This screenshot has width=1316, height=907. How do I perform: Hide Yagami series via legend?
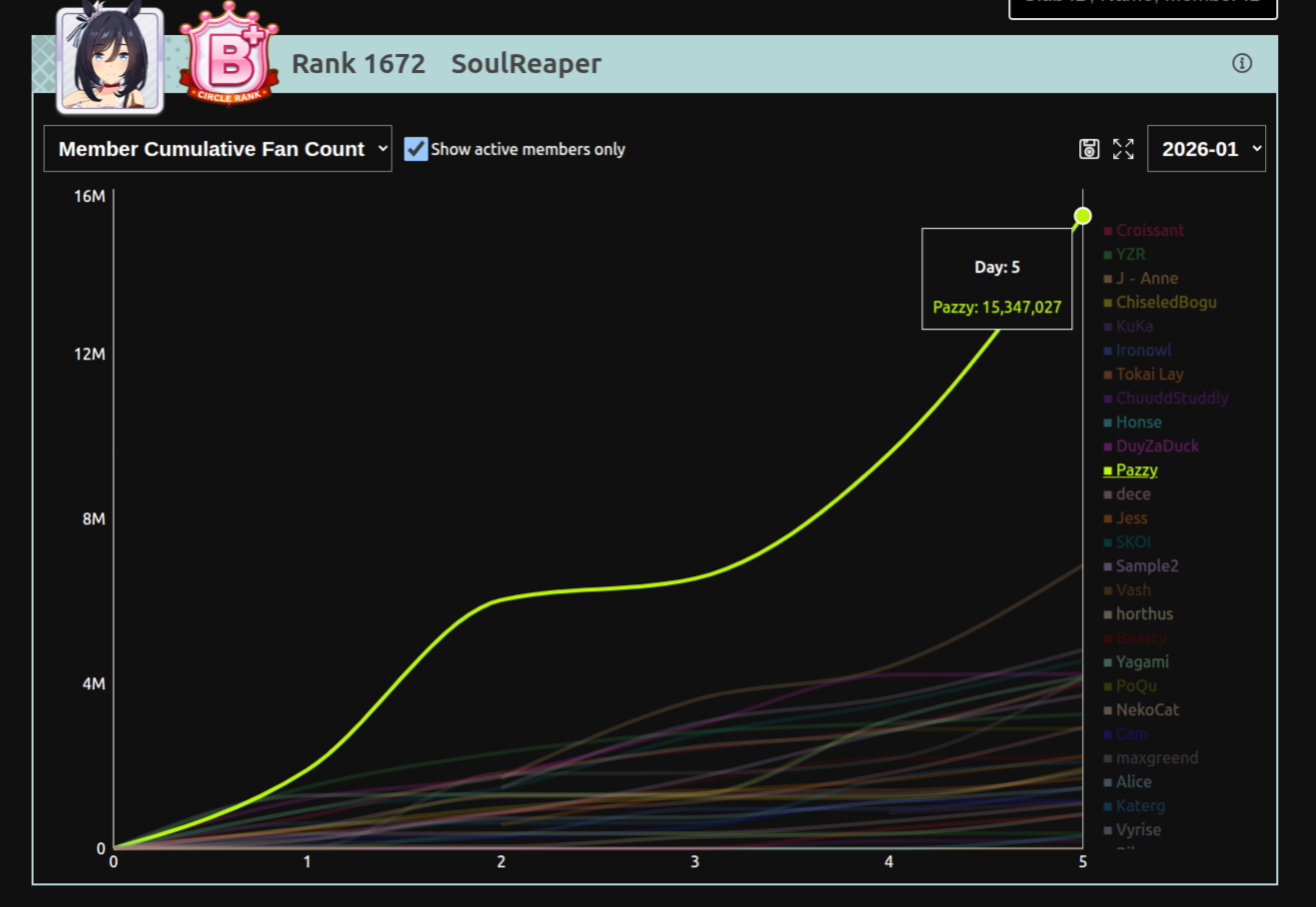pos(1136,661)
